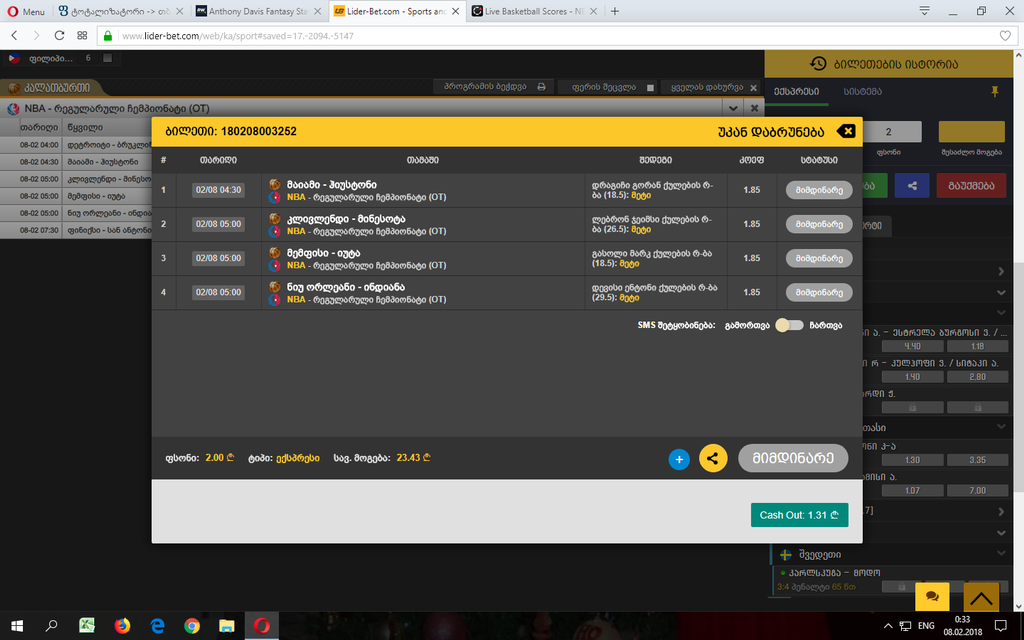The width and height of the screenshot is (1024, 640).
Task: Collapse the NBA league panel chevron
Action: [x=733, y=108]
